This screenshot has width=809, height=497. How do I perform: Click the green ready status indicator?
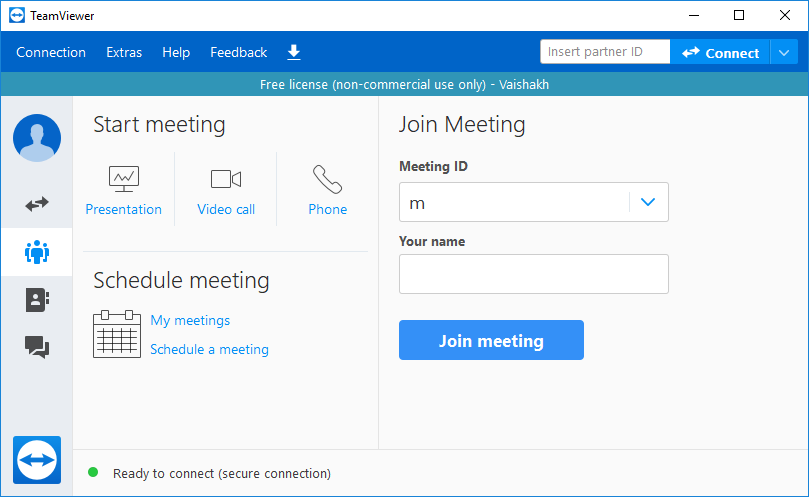coord(93,472)
